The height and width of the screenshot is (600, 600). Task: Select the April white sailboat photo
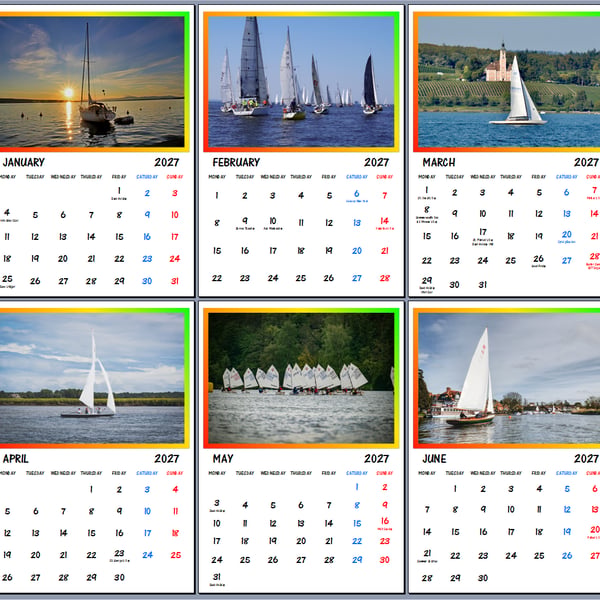tap(91, 378)
